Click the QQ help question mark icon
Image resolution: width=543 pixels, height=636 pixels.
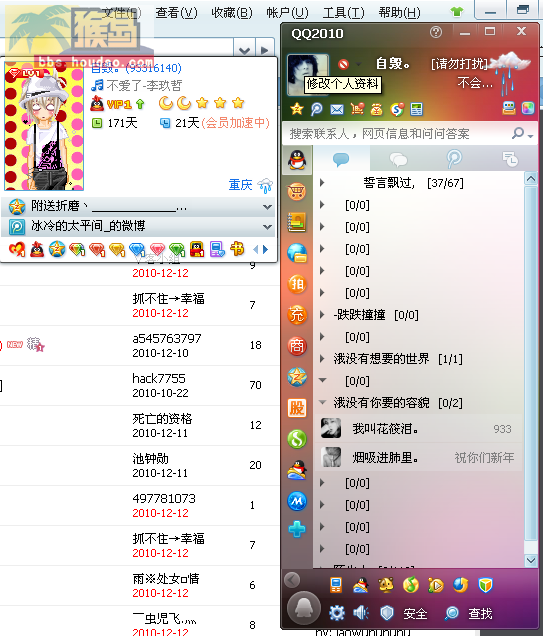pos(436,32)
